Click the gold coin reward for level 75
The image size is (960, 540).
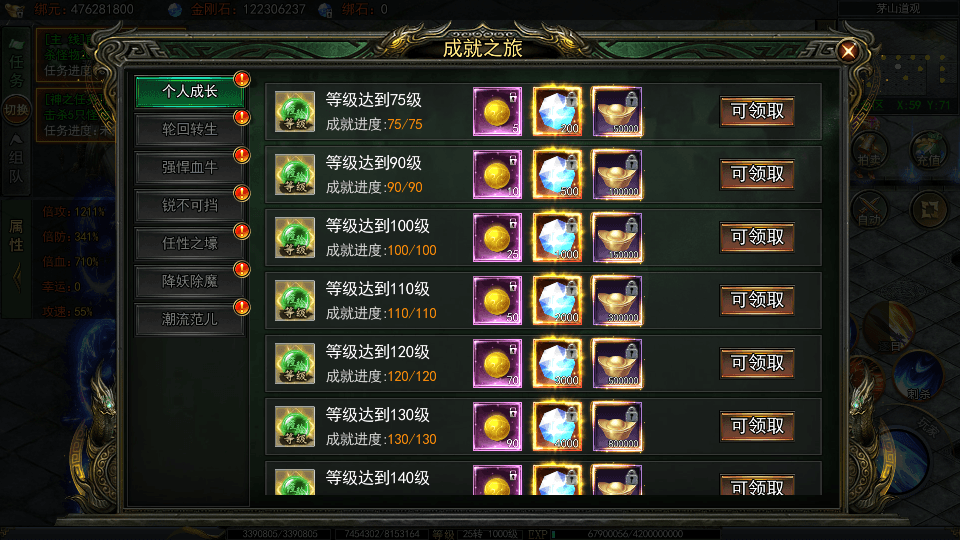497,111
